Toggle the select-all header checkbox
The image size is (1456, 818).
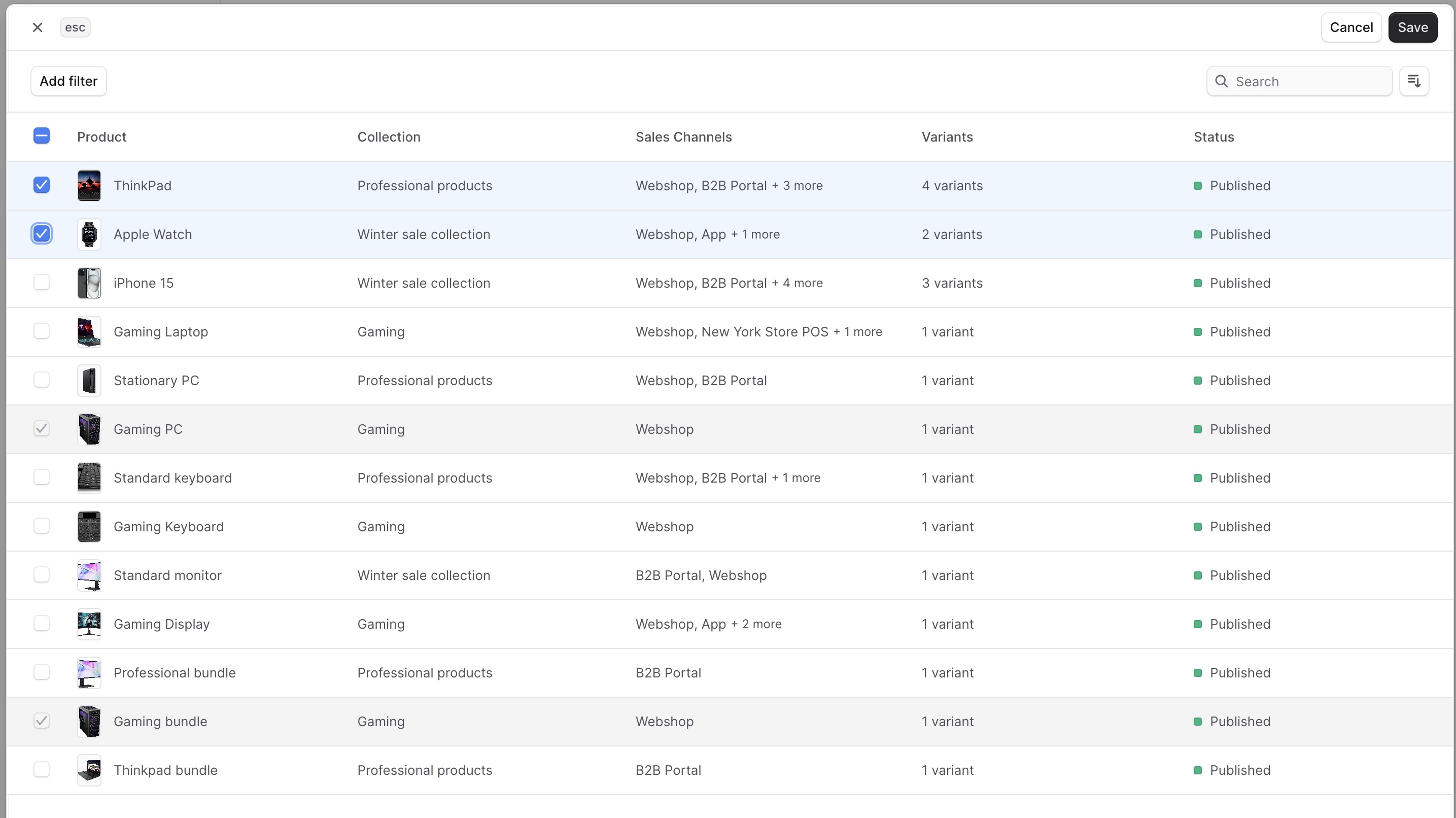(x=41, y=135)
